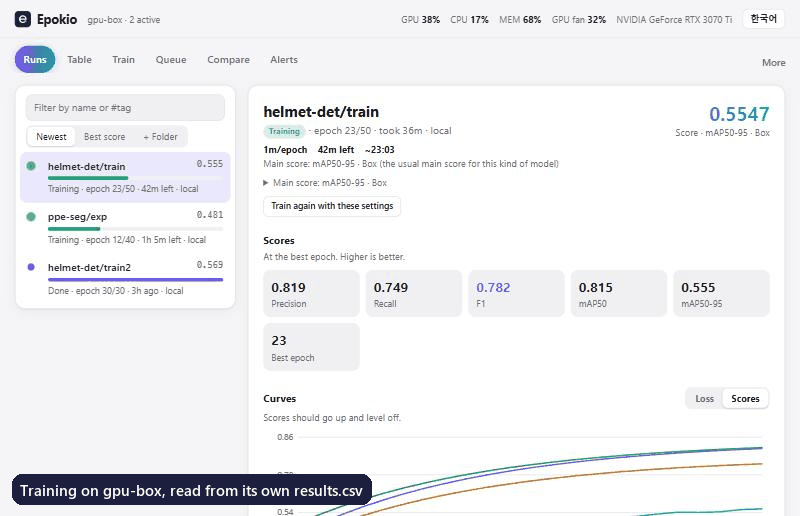Screen dimensions: 800x516
Task: Click the Recall 0.749 score card
Action: pos(414,293)
